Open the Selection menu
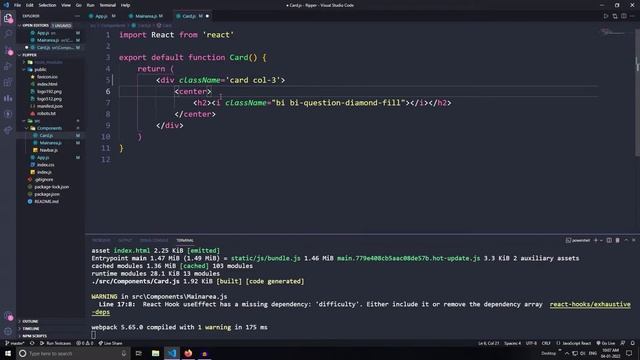The image size is (640, 360). pyautogui.click(x=47, y=5)
